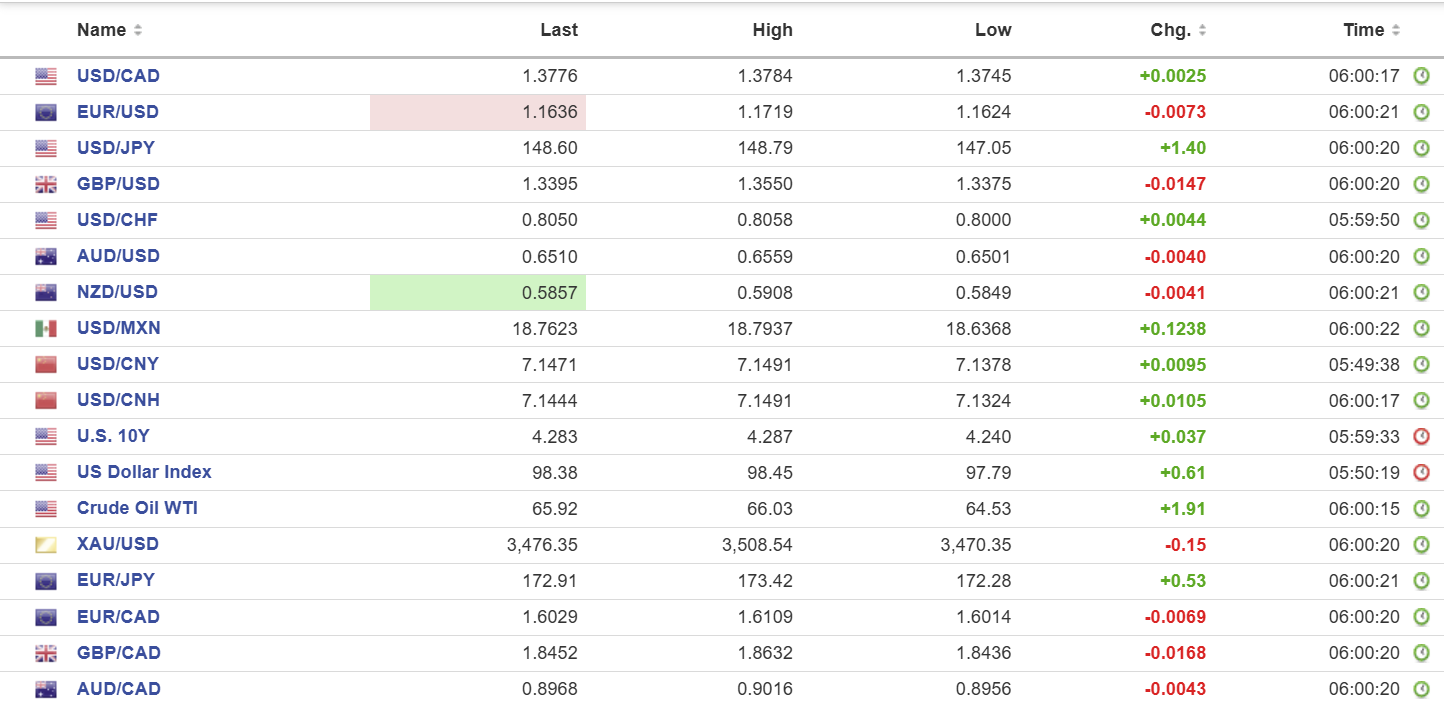Sort the table by the Time column
The image size is (1444, 707).
click(1371, 30)
